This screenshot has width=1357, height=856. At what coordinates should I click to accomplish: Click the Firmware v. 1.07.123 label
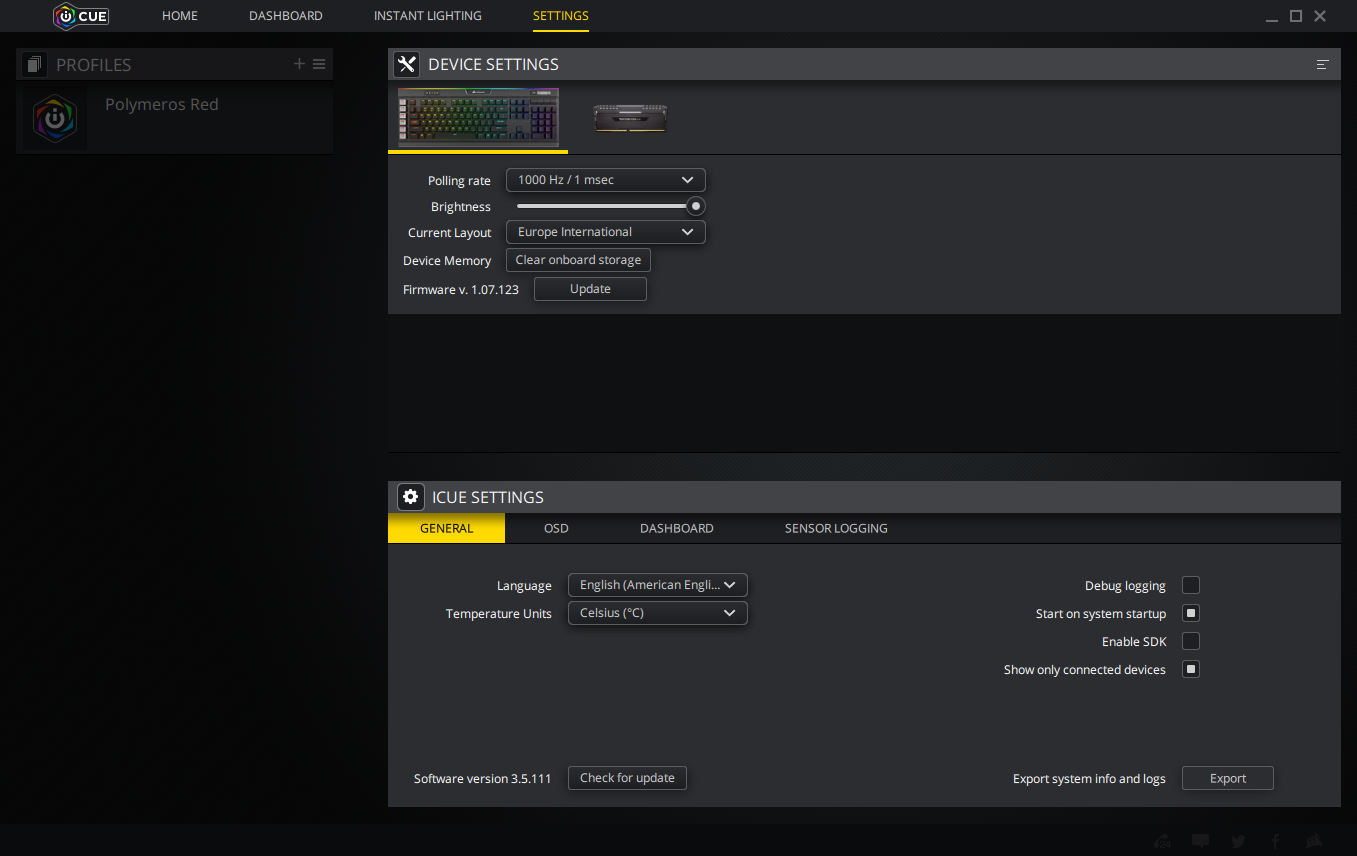coord(461,289)
